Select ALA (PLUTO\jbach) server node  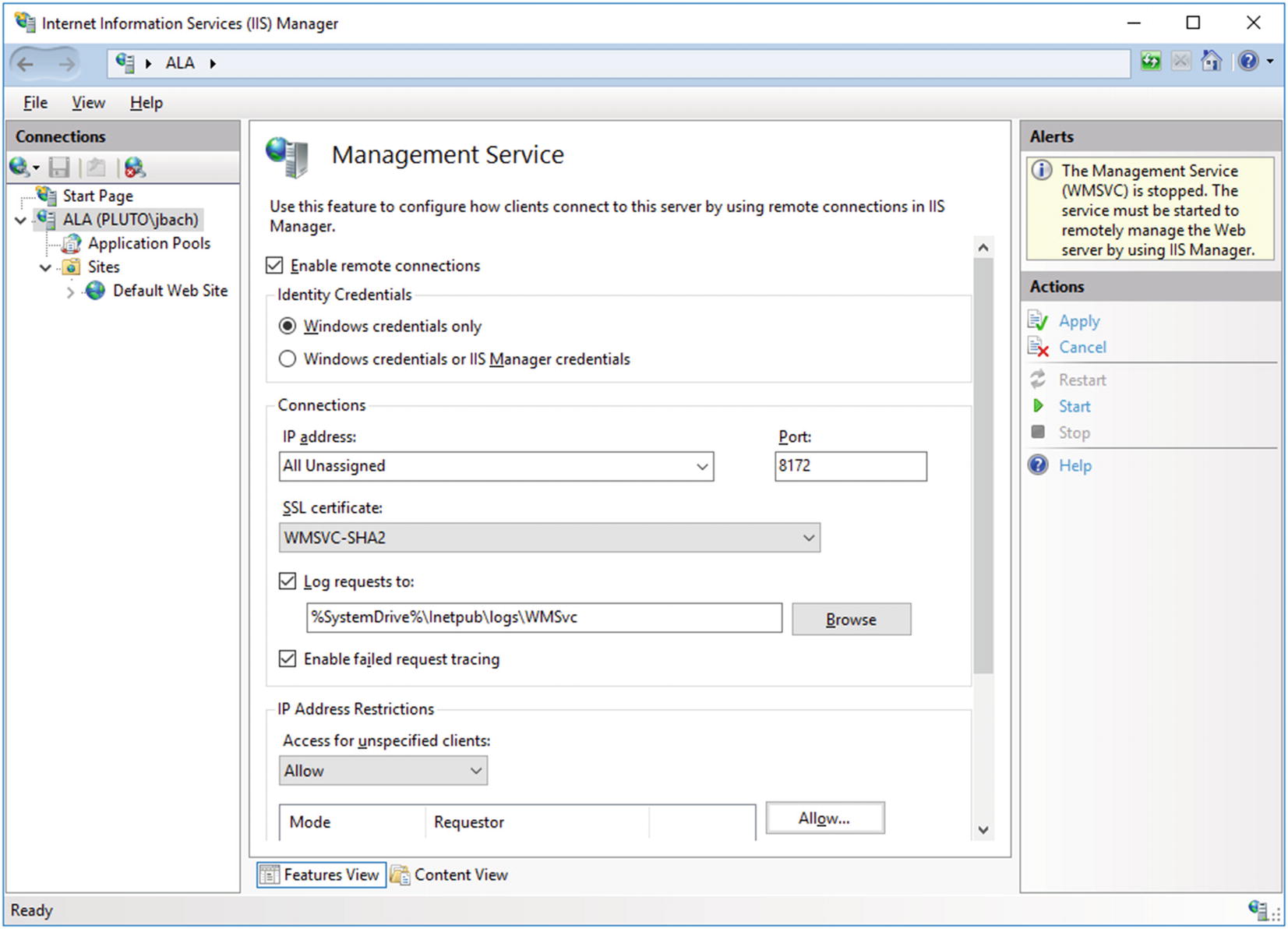pyautogui.click(x=130, y=220)
